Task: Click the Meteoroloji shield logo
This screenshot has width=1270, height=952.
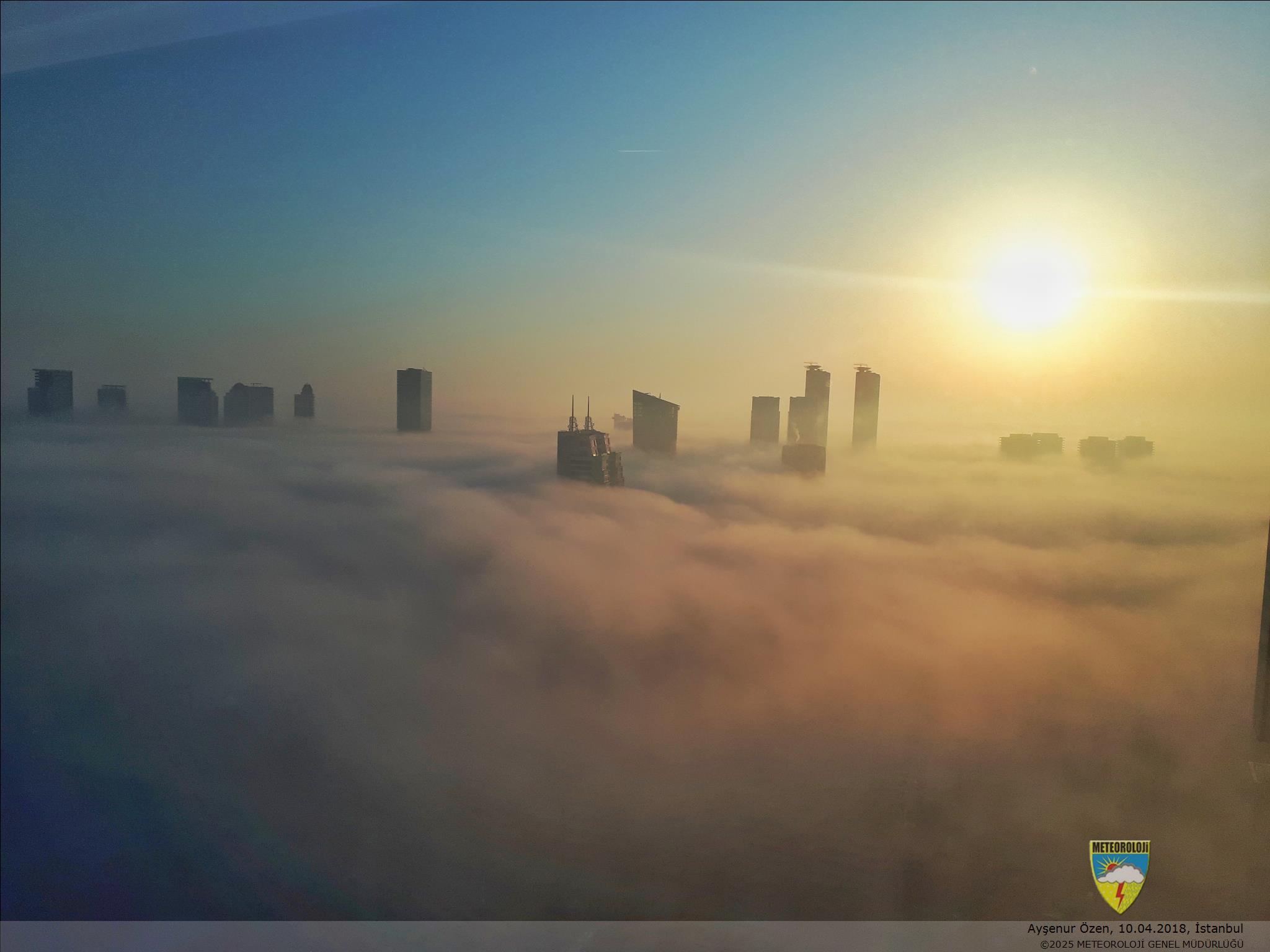Action: click(1120, 876)
